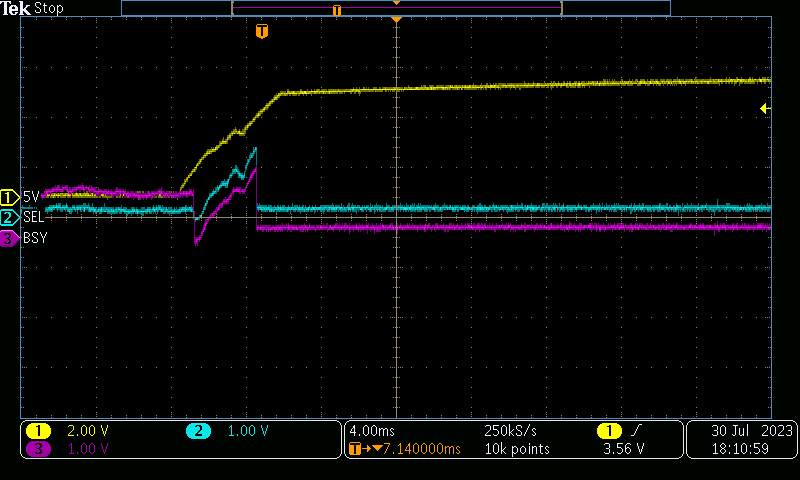Click the 4.00ms timebase readout
This screenshot has width=800, height=480.
(372, 431)
